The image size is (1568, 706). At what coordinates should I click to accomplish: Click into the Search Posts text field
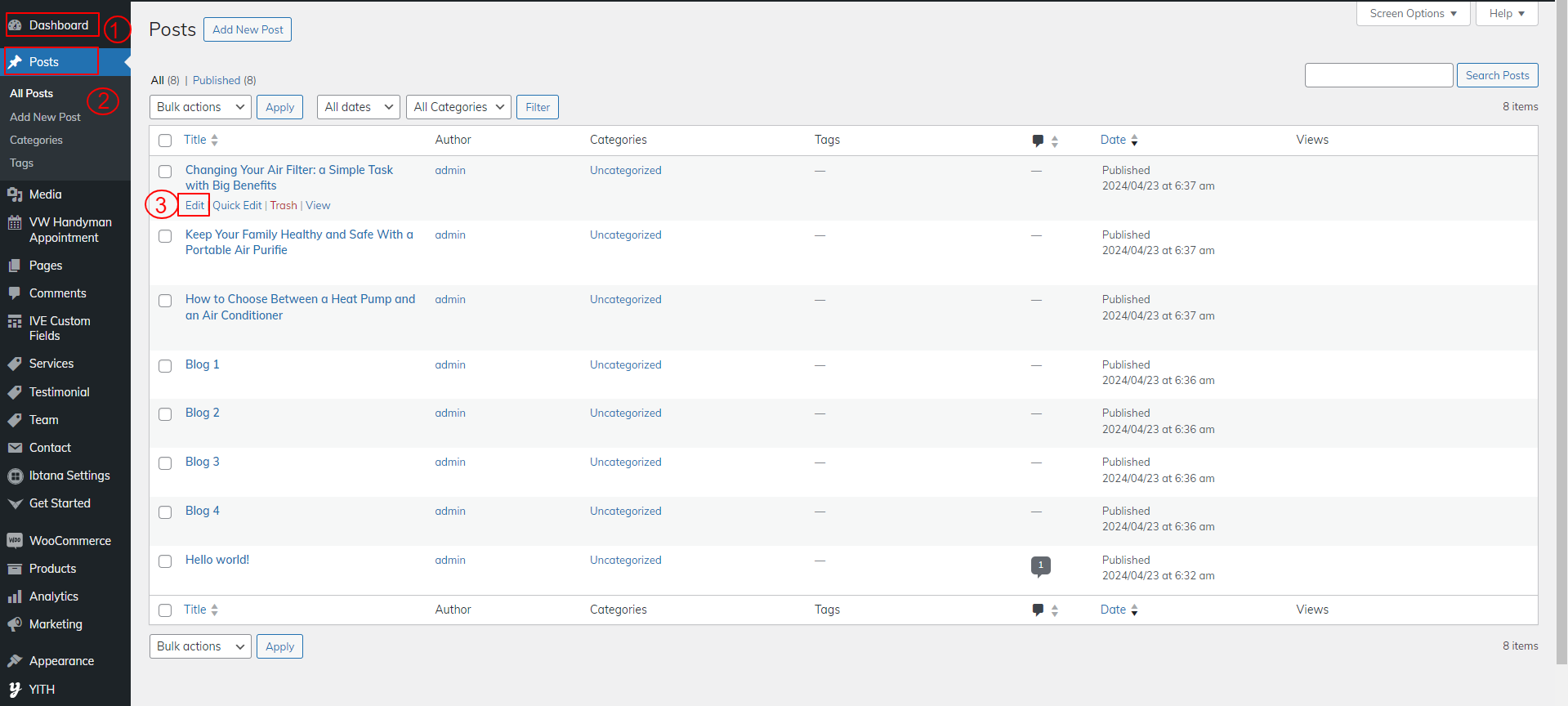[1378, 75]
